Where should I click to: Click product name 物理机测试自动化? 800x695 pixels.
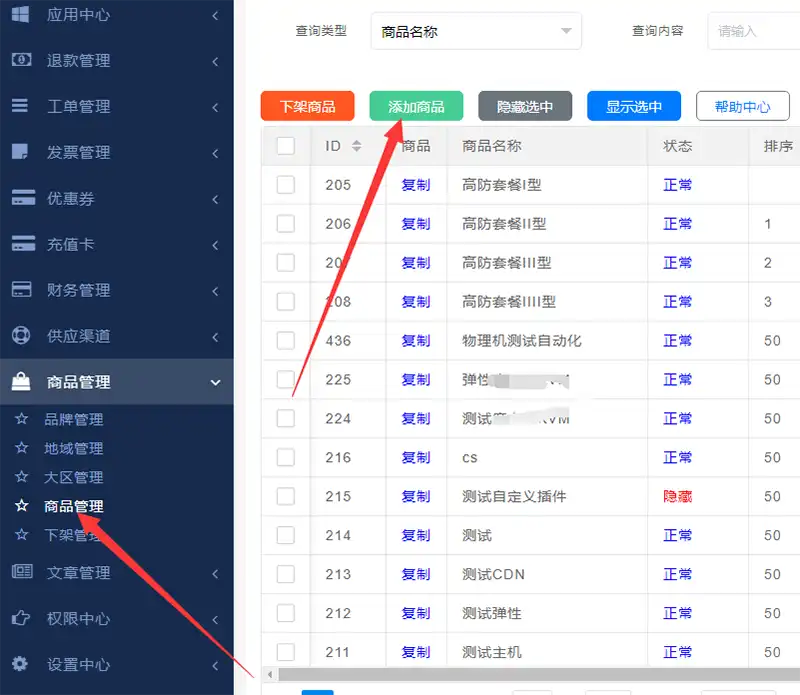coord(521,340)
